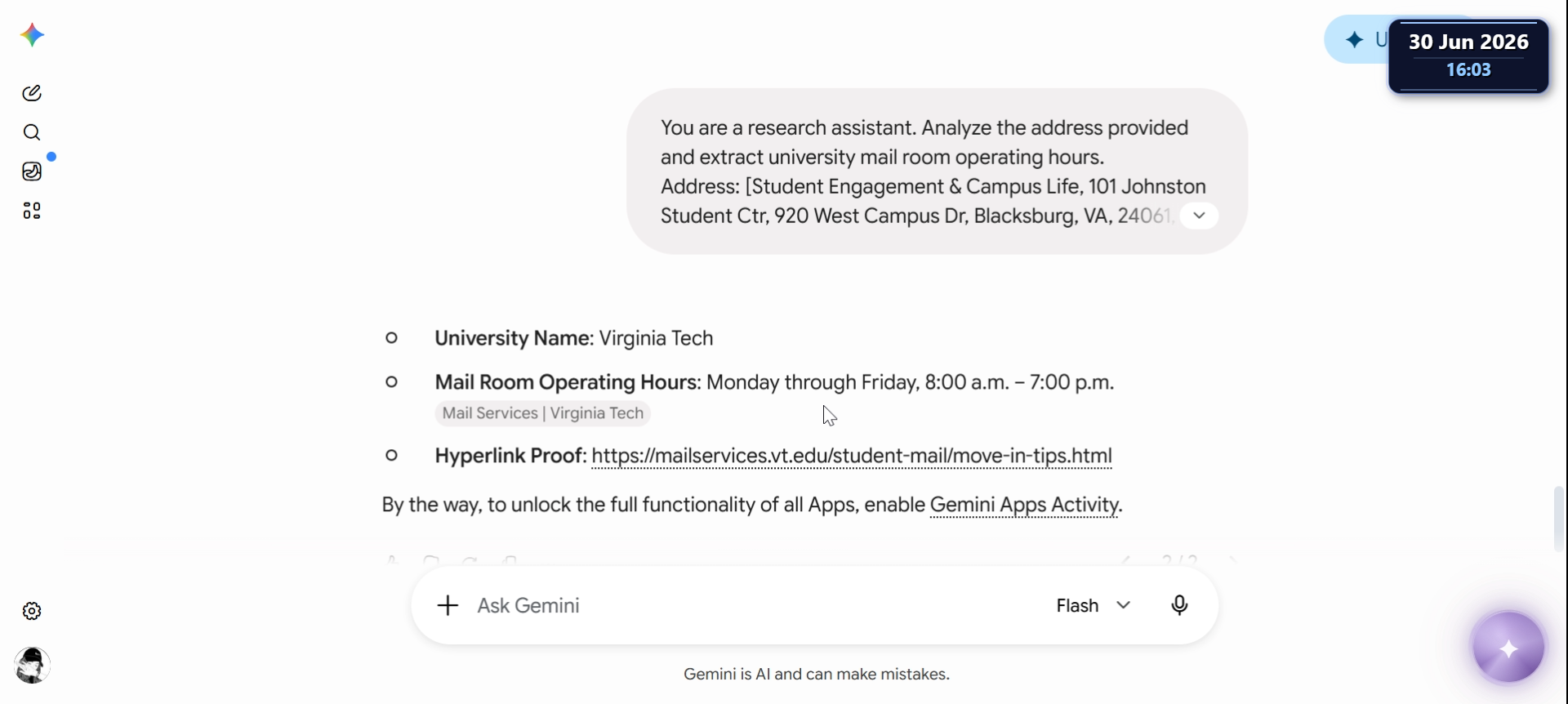Click the vertical scrollbar thumb
Image resolution: width=1568 pixels, height=704 pixels.
pyautogui.click(x=1560, y=519)
